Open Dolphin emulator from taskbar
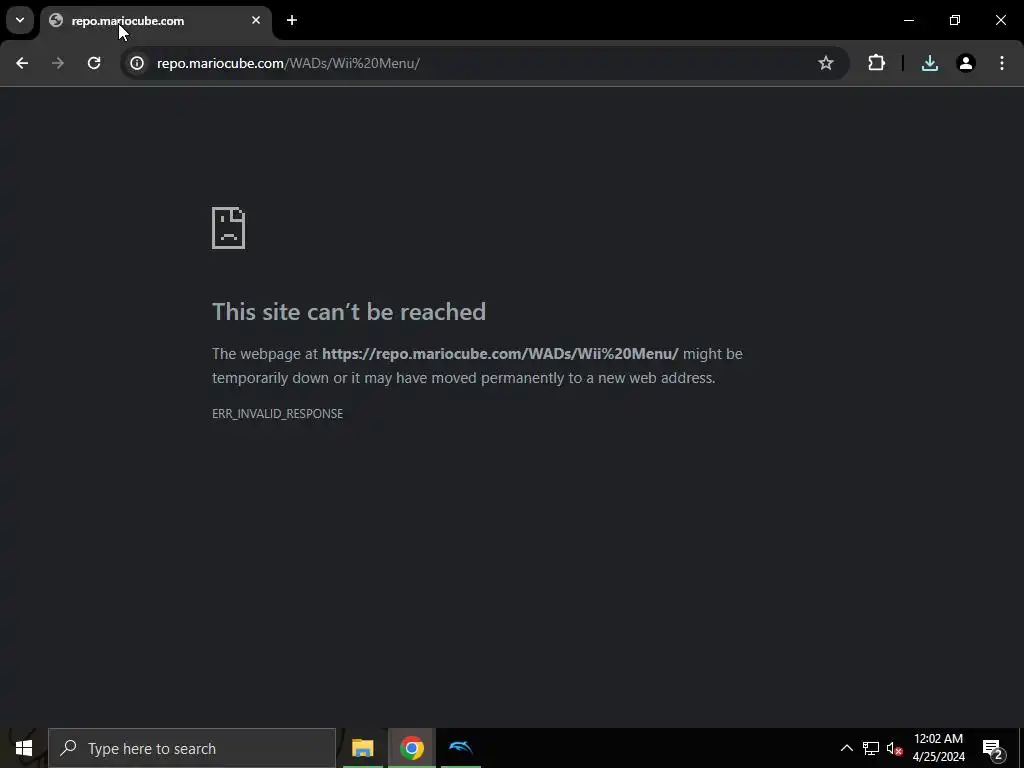Screen dimensions: 1024x768 pos(461,748)
